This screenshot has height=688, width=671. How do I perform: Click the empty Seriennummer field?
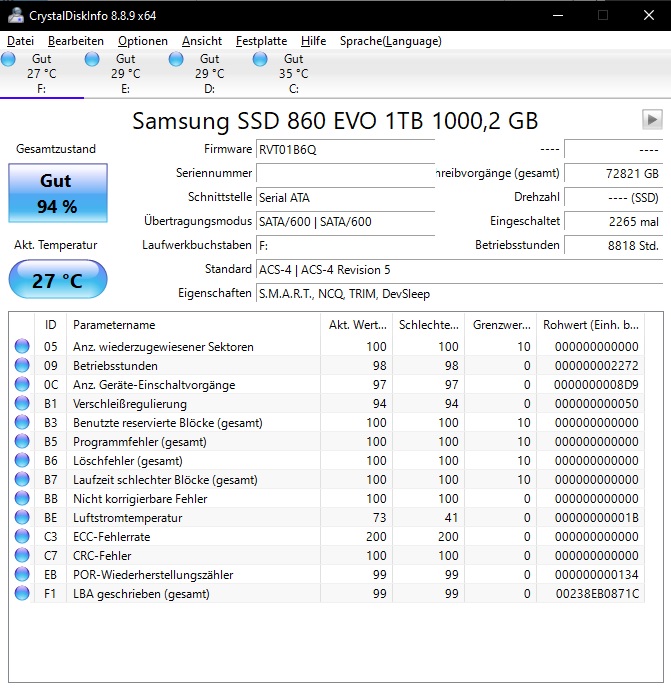(345, 173)
